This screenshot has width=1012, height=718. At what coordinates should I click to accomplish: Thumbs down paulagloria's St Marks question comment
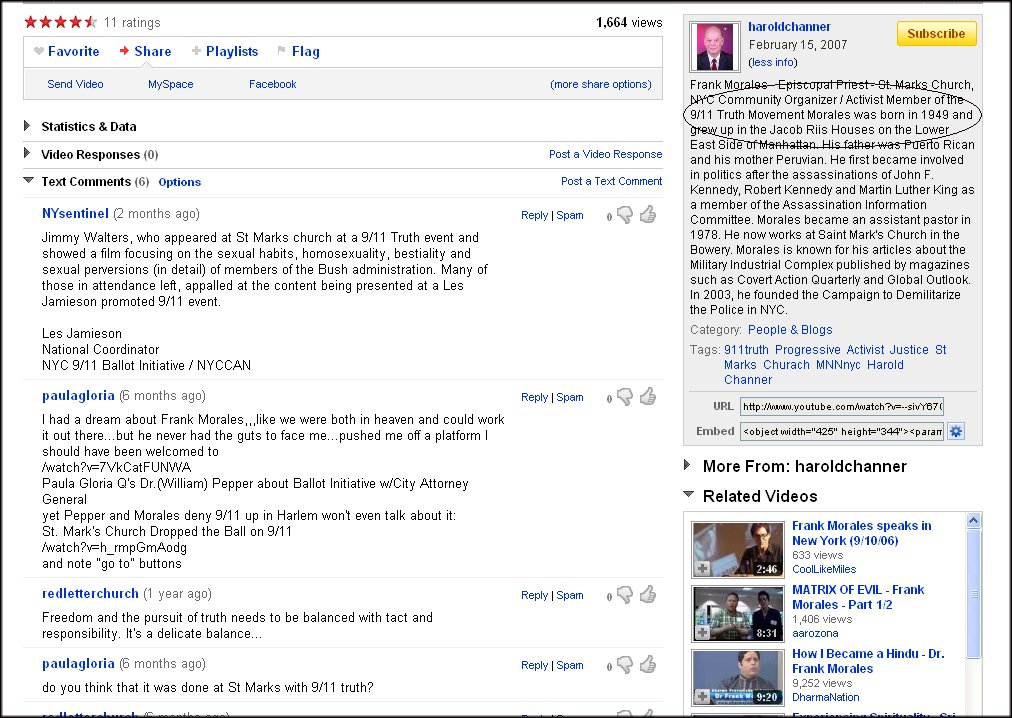[x=624, y=665]
